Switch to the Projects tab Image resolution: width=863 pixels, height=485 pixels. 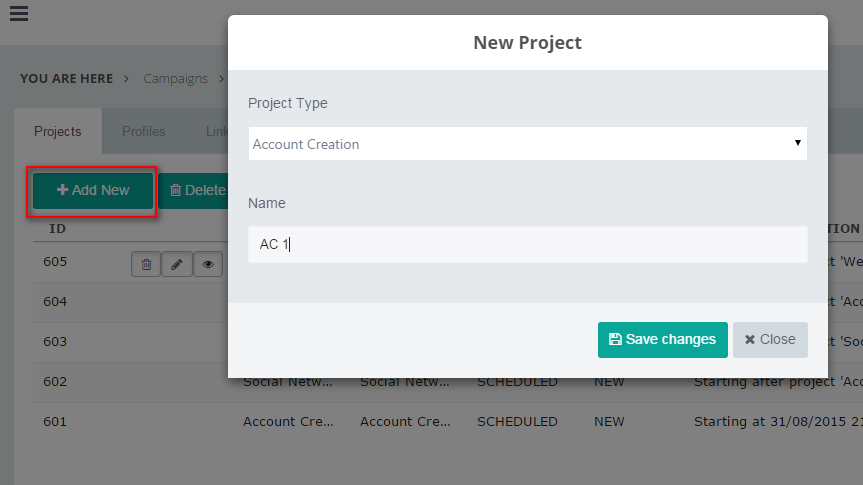click(58, 132)
